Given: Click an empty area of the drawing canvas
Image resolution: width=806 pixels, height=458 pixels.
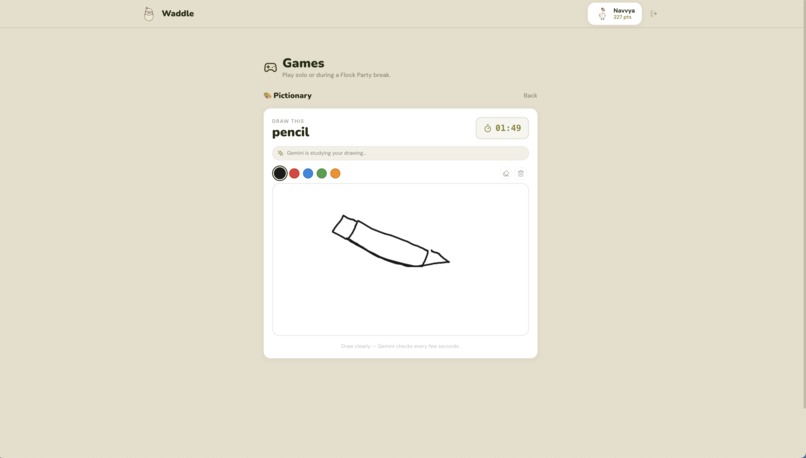Looking at the screenshot, I should tap(400, 303).
